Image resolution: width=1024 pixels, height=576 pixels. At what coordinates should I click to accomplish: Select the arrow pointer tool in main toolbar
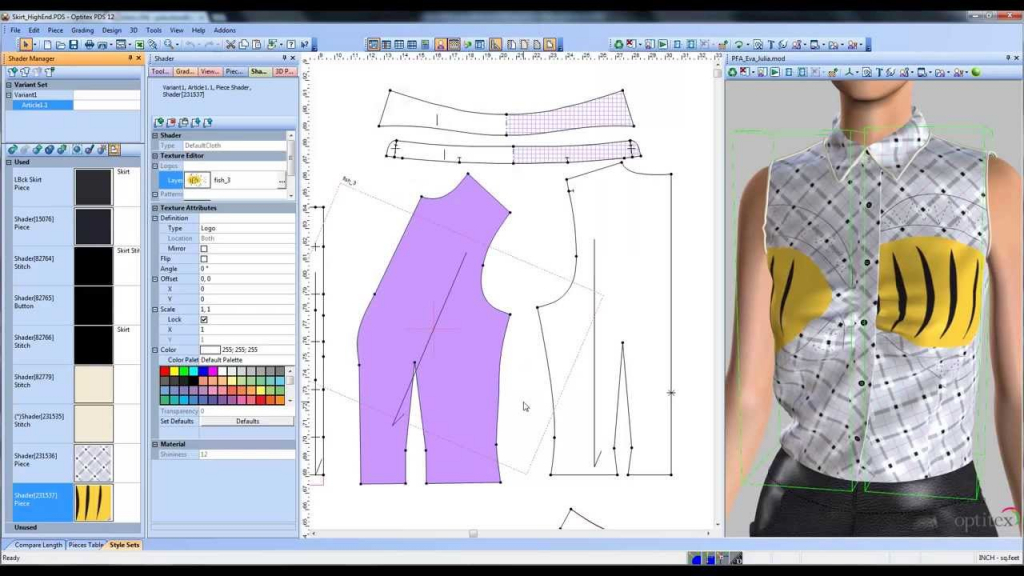(25, 44)
